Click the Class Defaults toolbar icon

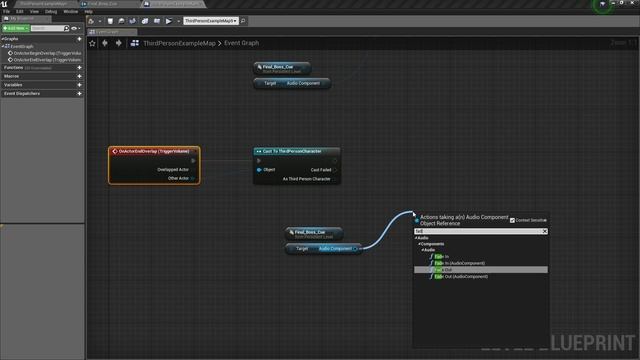pos(145,21)
